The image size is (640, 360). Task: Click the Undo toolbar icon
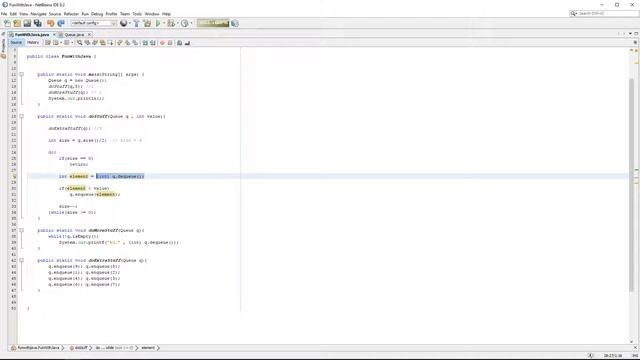(51, 24)
